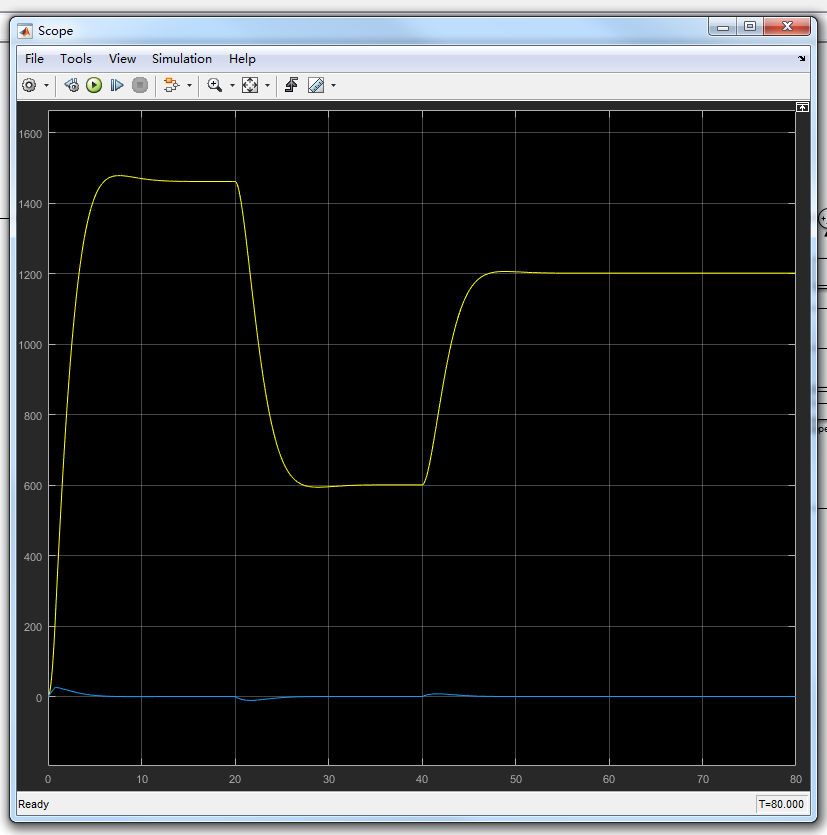
Task: Expand the autoscale options dropdown
Action: pos(266,85)
